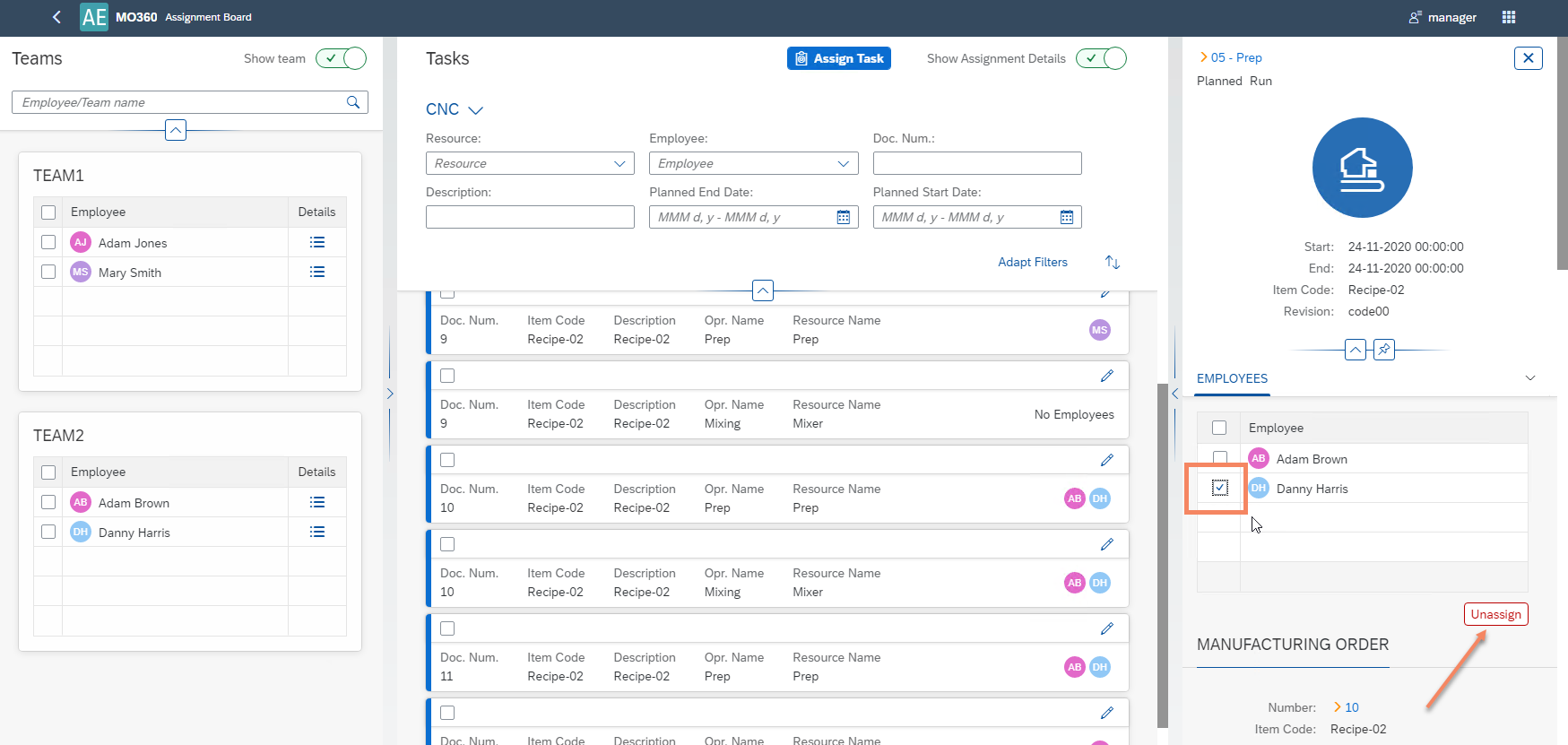This screenshot has width=1568, height=745.
Task: Click the back arrow in header
Action: (x=56, y=17)
